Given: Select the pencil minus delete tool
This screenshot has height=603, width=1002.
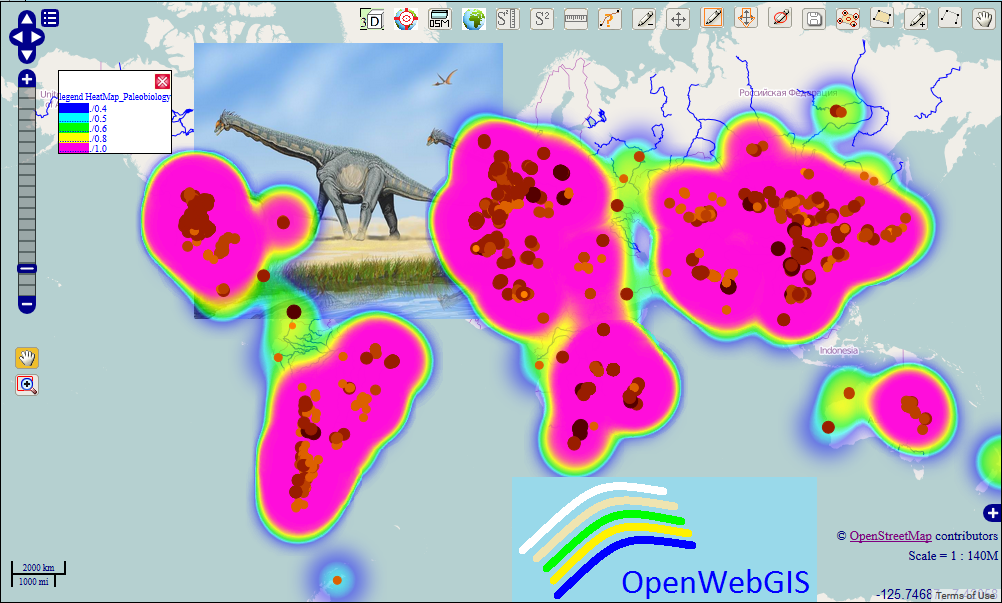Looking at the screenshot, I should pos(644,19).
